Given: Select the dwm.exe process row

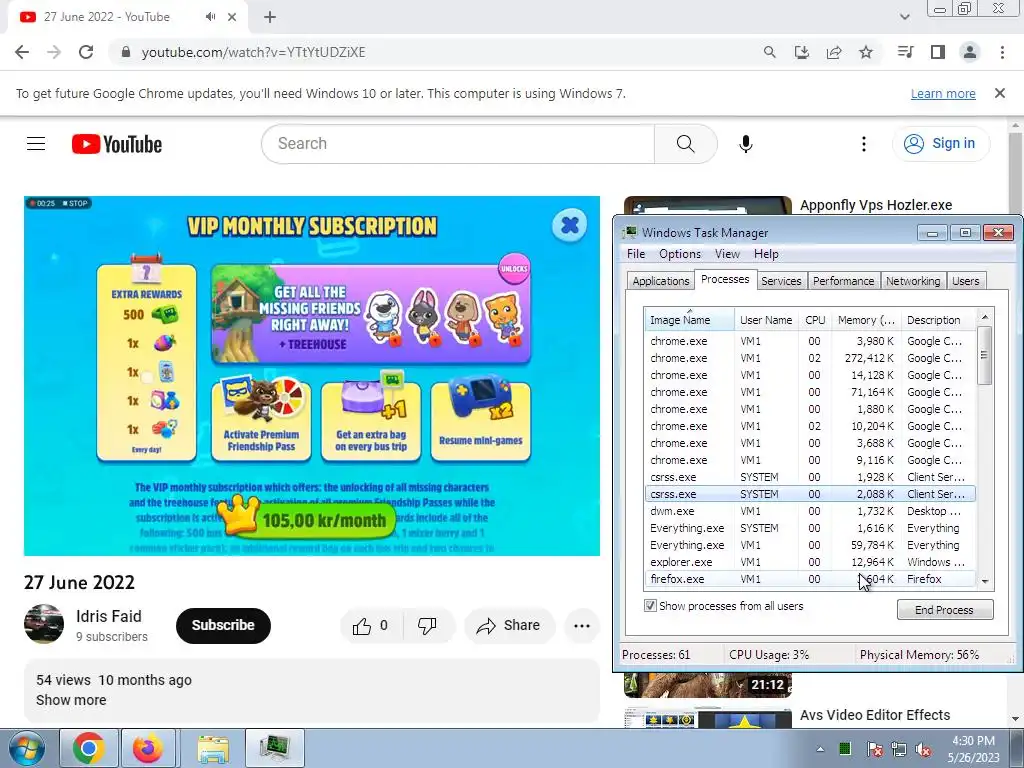Looking at the screenshot, I should (x=810, y=511).
